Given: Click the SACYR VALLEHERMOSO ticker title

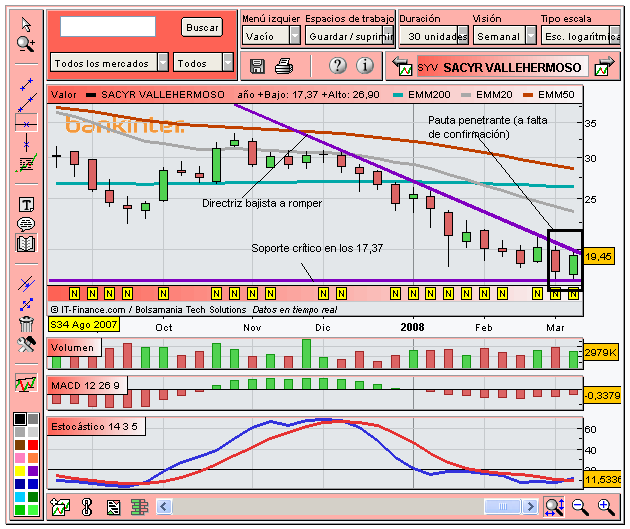Looking at the screenshot, I should pyautogui.click(x=502, y=67).
